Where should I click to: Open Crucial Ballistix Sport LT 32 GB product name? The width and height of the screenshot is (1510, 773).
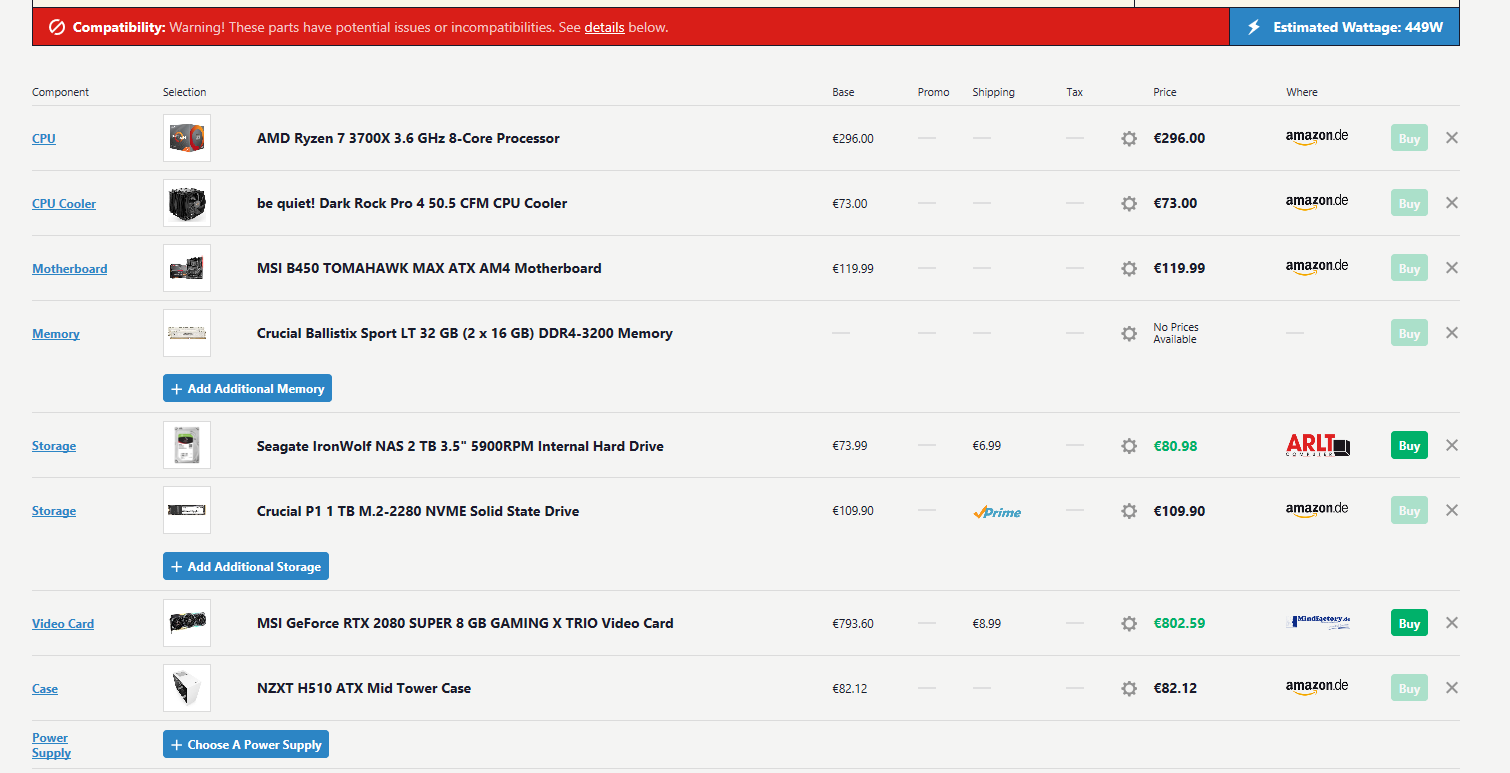point(465,333)
